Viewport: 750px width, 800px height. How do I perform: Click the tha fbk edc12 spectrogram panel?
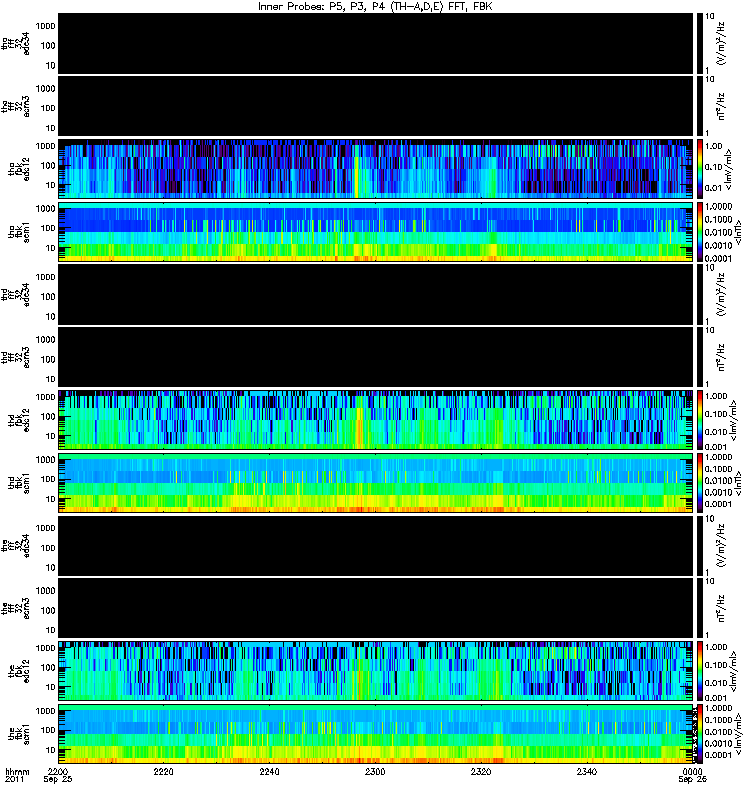point(376,169)
